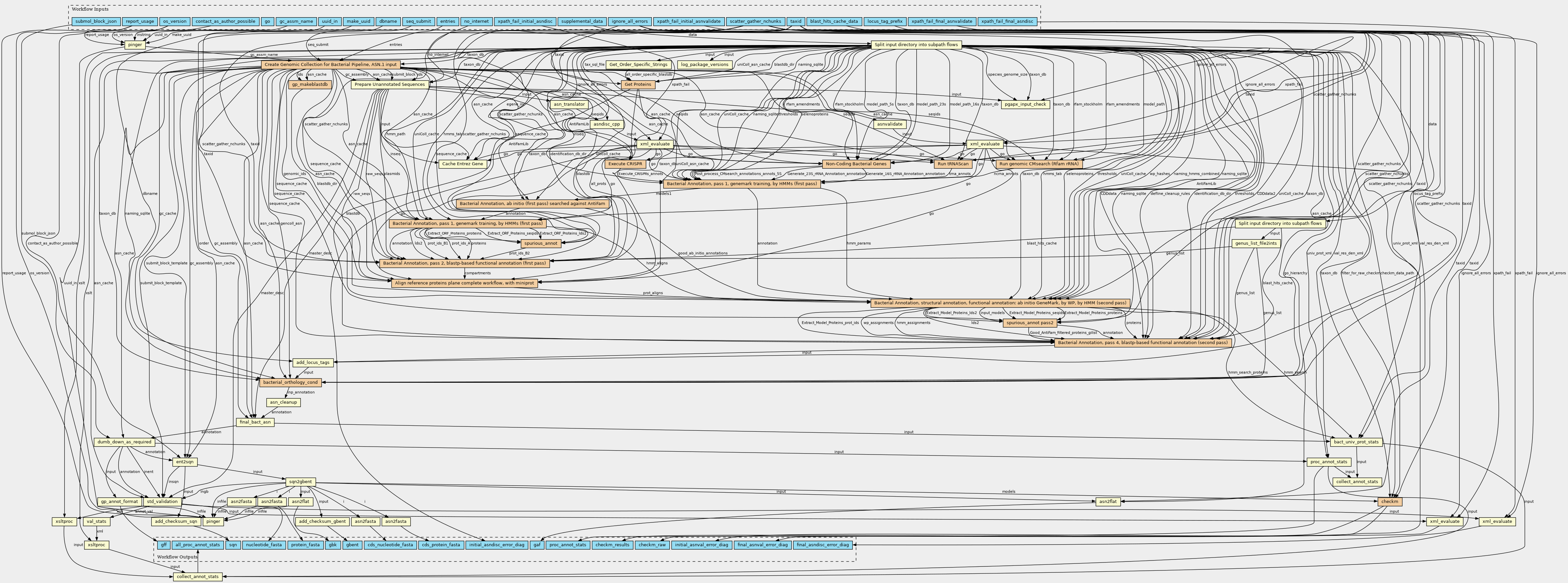Select 'Run genomic CMsearch (Rfam rRNA)' node
The height and width of the screenshot is (583, 1568).
click(x=1039, y=164)
